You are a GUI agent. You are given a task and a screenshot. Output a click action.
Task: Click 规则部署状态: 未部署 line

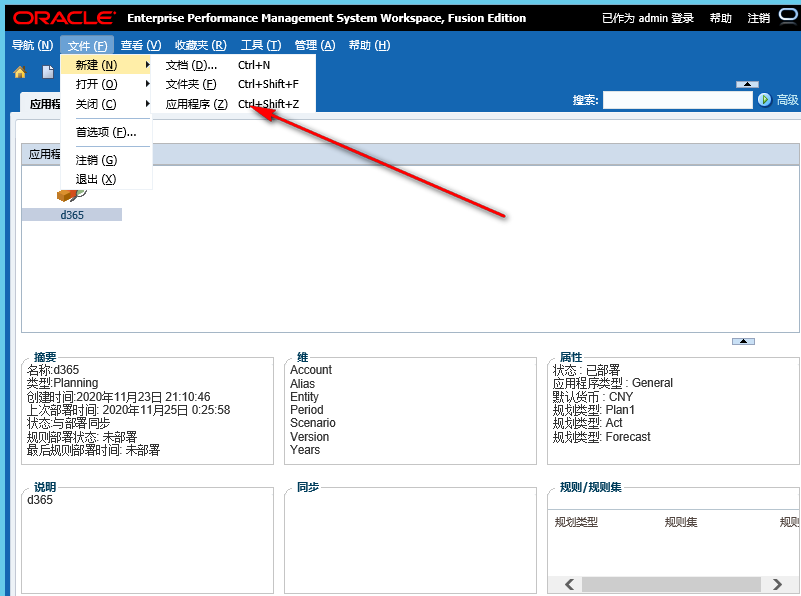pyautogui.click(x=82, y=437)
